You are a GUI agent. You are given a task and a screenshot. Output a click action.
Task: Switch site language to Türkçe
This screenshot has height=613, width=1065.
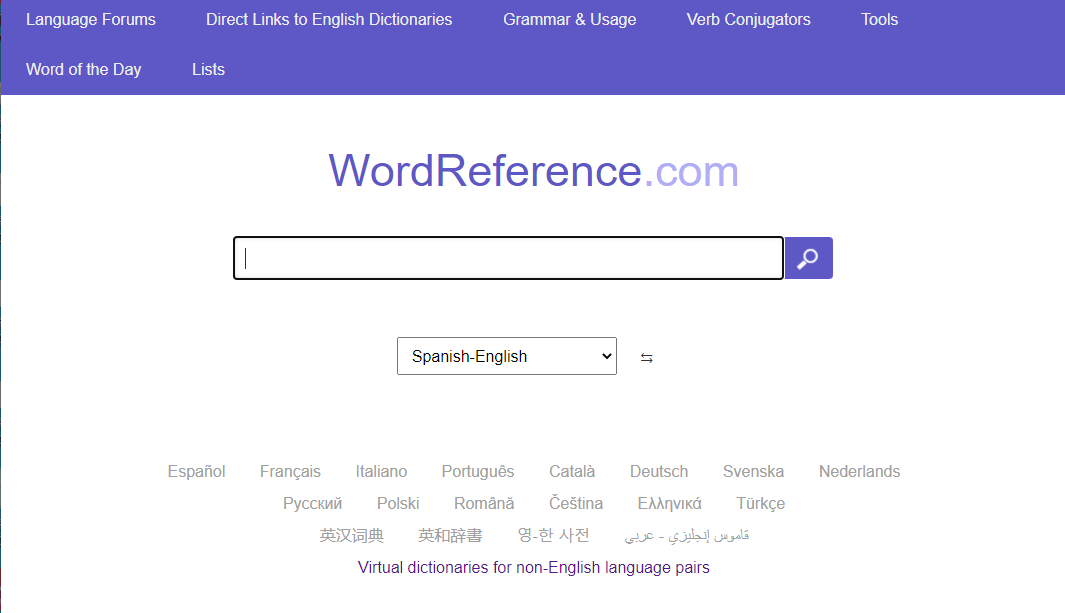tap(761, 503)
